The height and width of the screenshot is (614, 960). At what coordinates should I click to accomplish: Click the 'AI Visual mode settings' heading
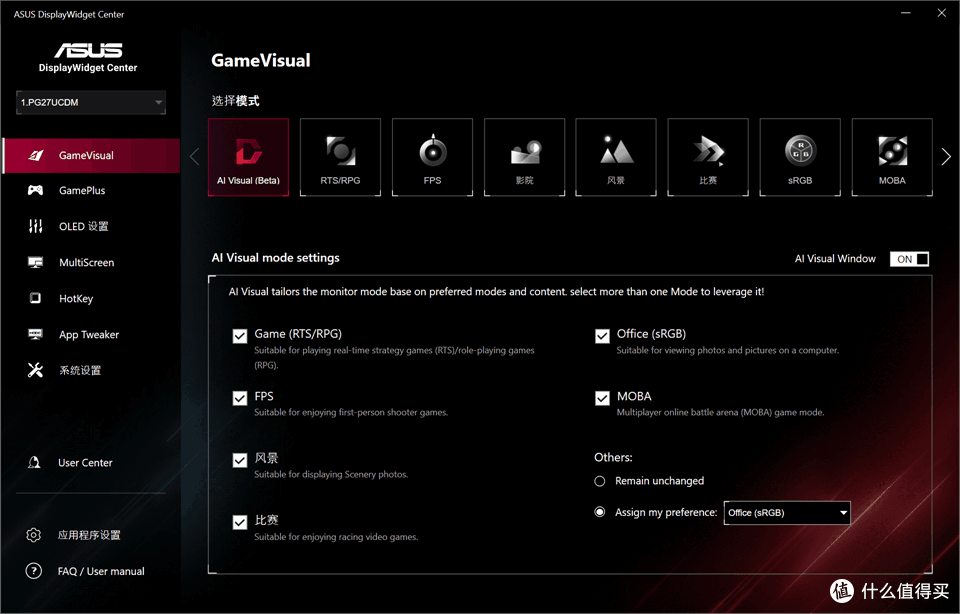click(x=276, y=258)
